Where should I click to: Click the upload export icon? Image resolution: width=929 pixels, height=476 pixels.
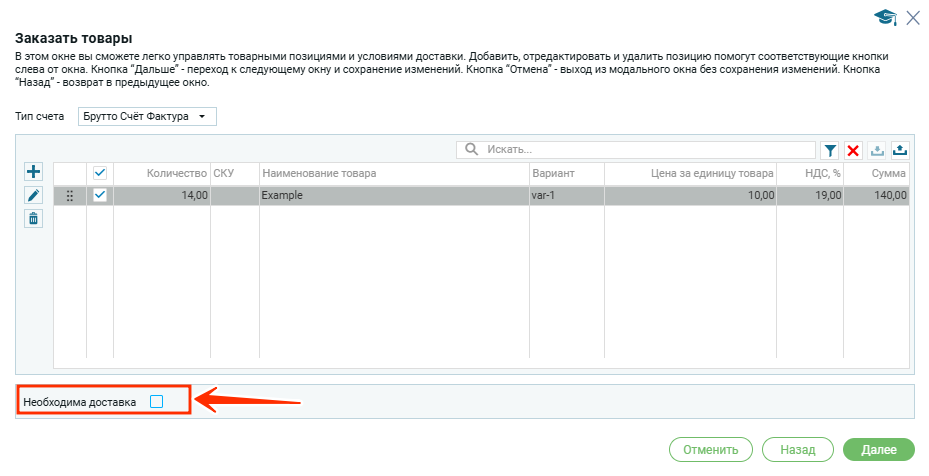(900, 150)
